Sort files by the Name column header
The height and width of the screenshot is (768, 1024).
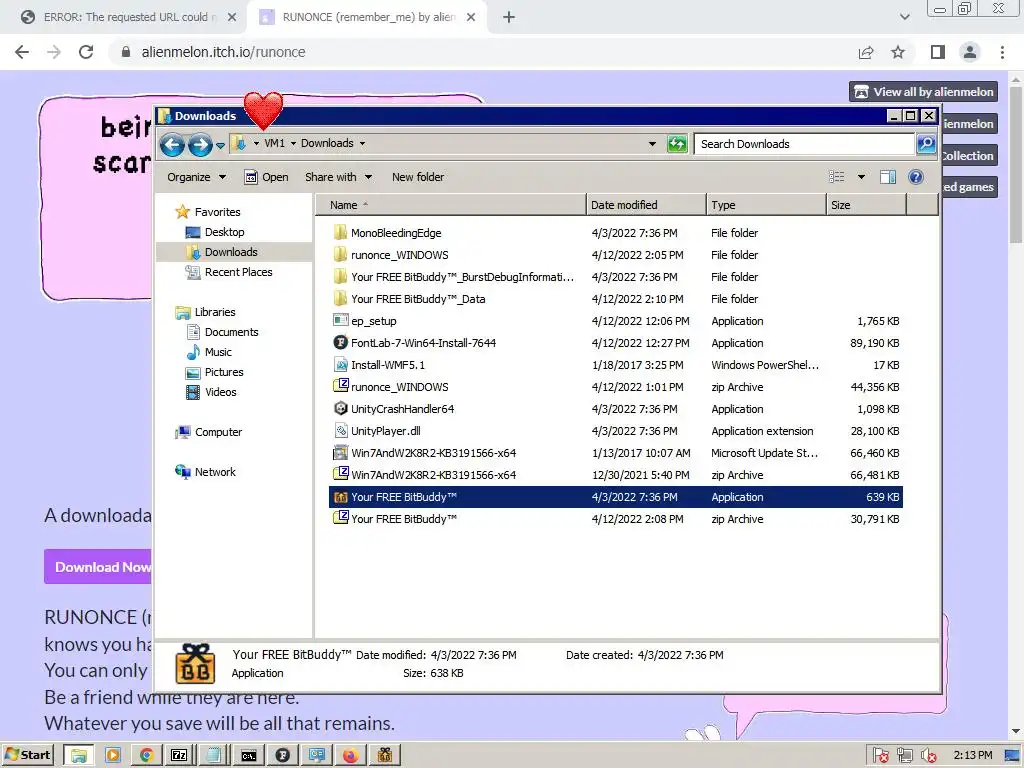451,205
